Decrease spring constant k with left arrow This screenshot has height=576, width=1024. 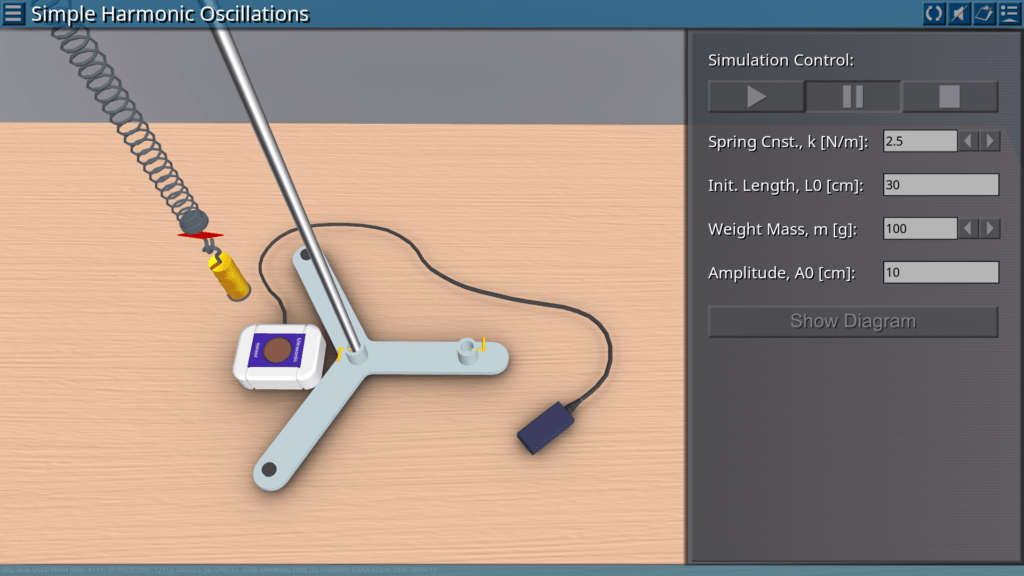tap(968, 141)
